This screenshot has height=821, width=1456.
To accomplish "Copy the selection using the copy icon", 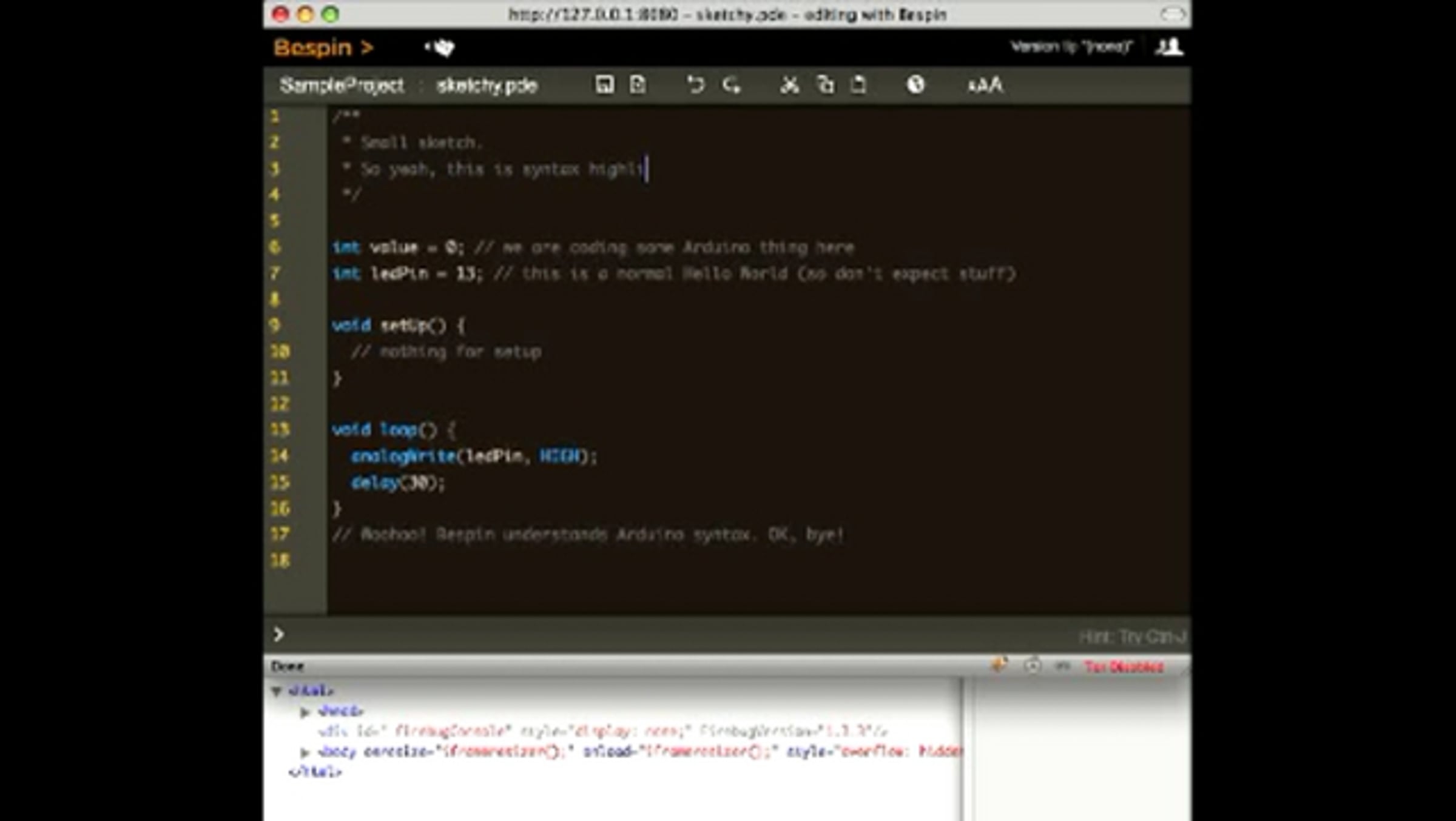I will pos(825,85).
